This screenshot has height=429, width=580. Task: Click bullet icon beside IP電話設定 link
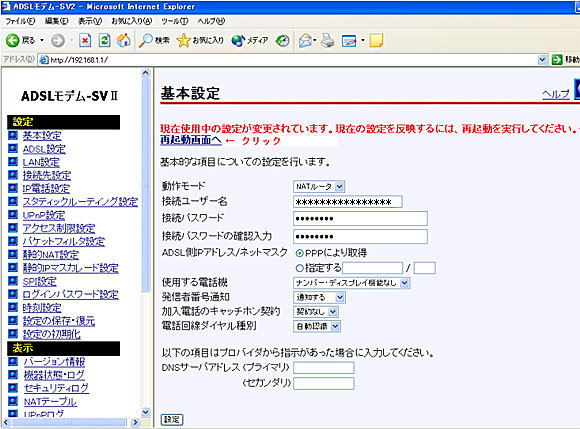[x=13, y=188]
